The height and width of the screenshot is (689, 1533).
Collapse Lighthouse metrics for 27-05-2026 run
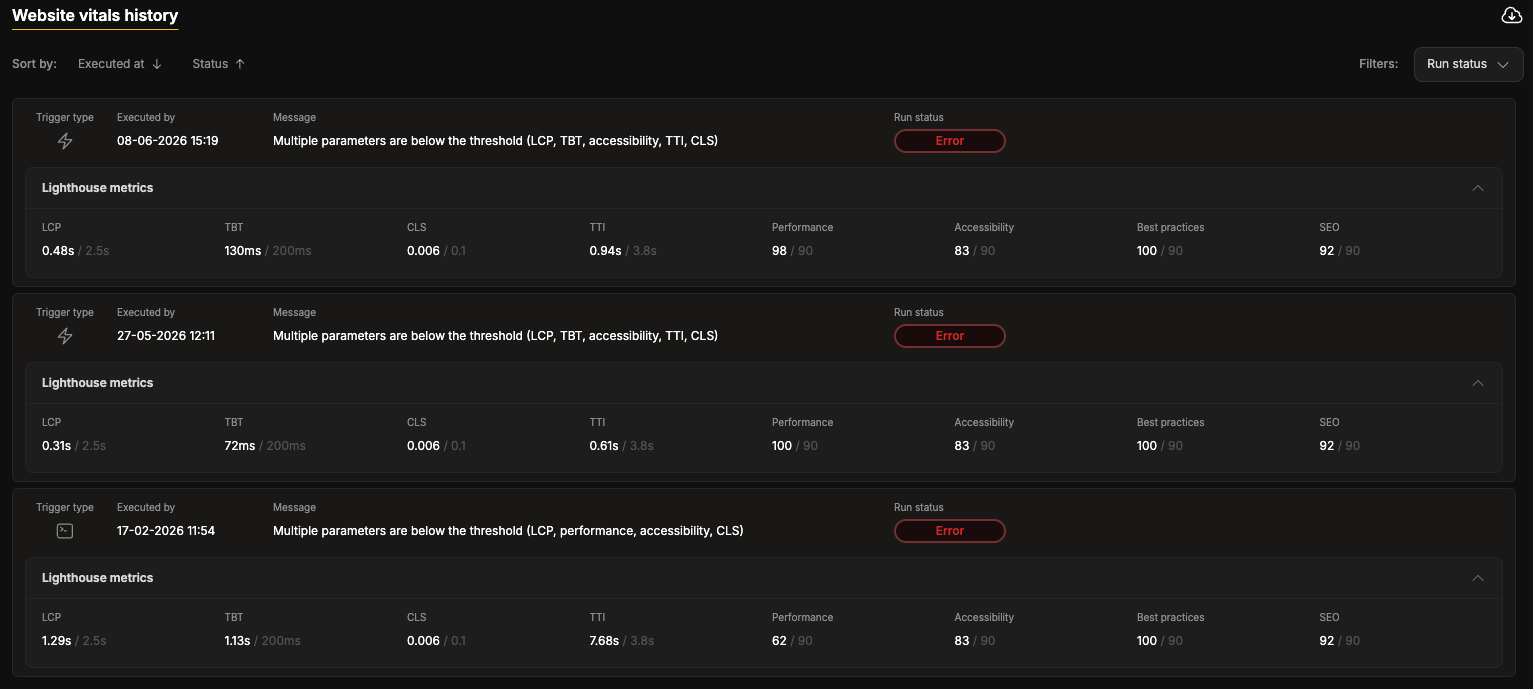click(1478, 383)
